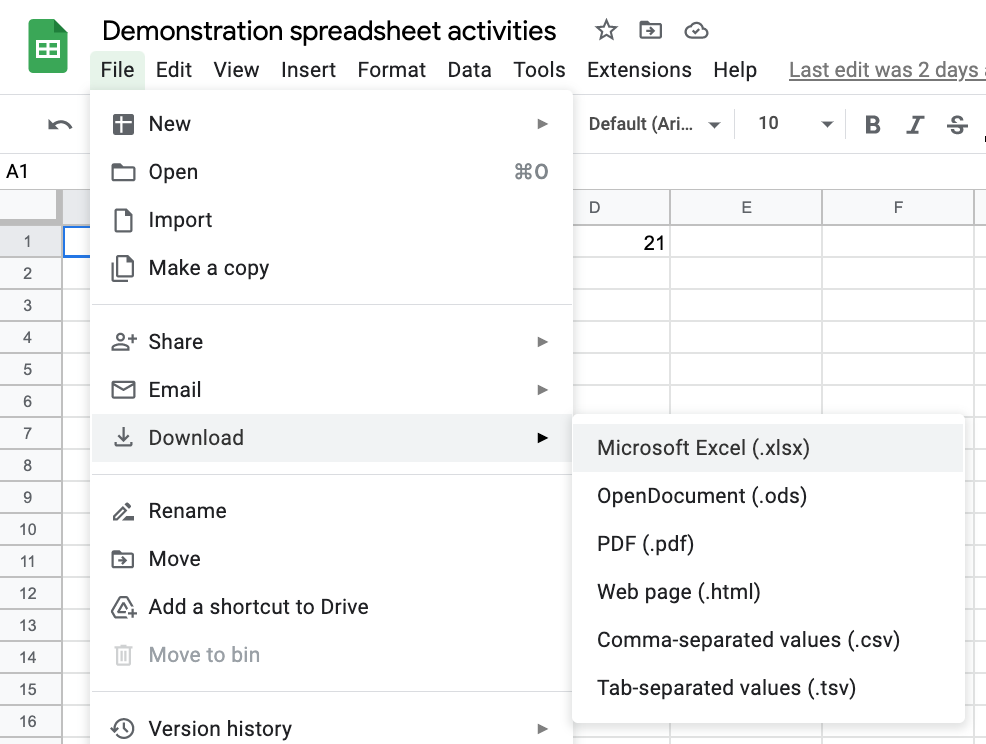Select column F header
This screenshot has height=744, width=986.
pyautogui.click(x=898, y=208)
